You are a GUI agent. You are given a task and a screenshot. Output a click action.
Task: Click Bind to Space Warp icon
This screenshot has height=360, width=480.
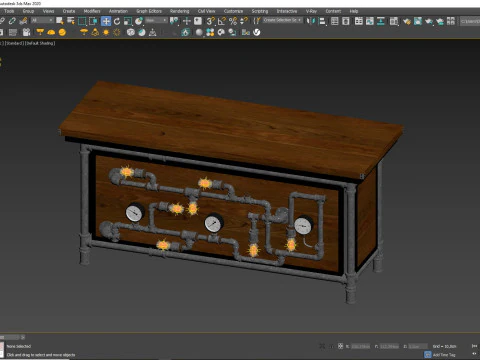(23, 21)
